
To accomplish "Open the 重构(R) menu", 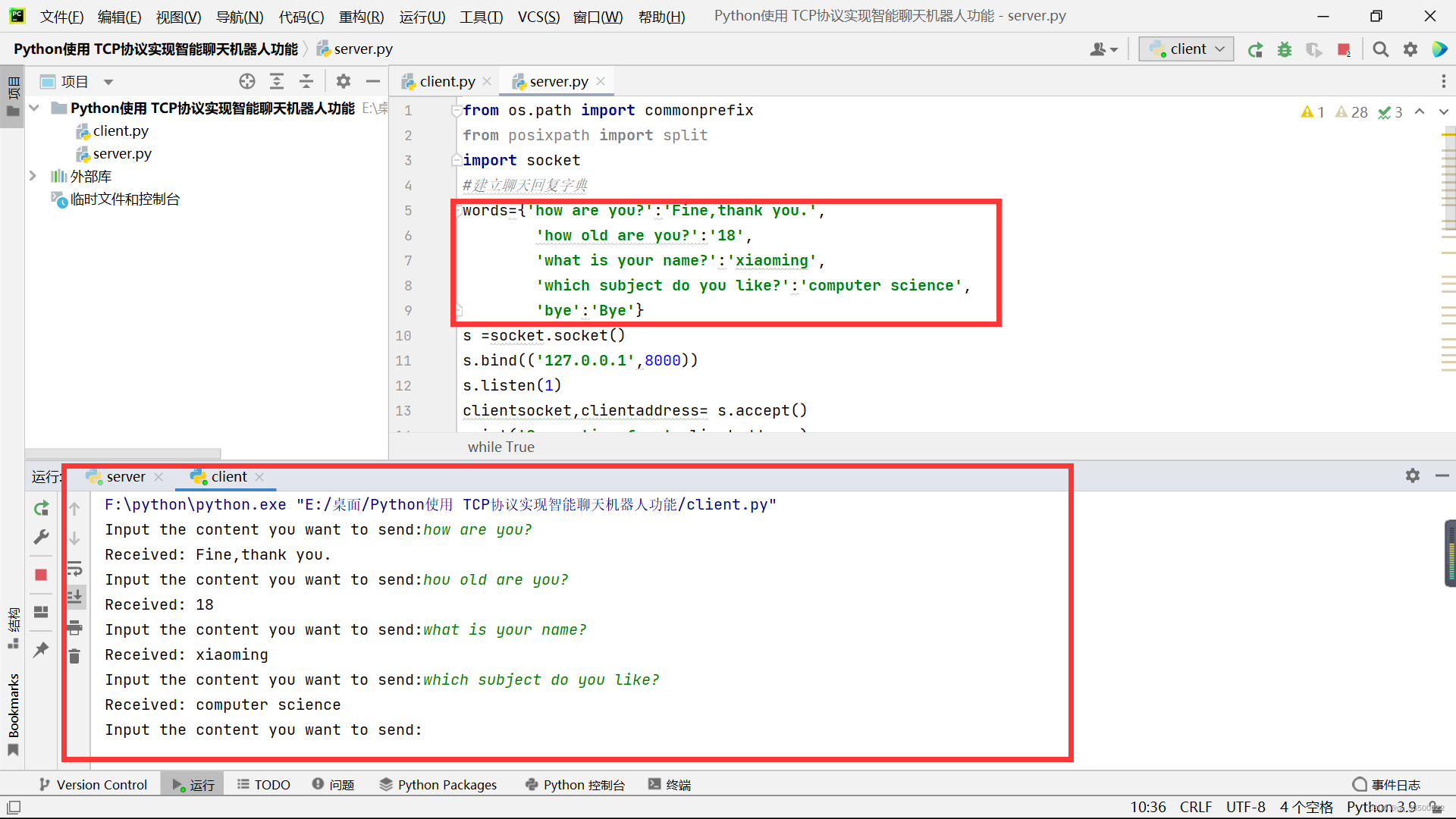I will [361, 17].
